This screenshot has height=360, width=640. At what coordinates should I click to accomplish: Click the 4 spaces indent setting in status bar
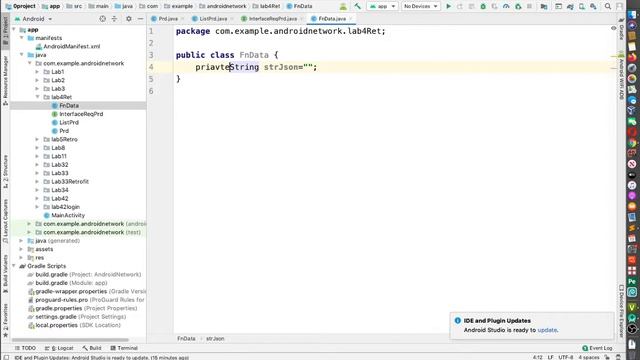(x=589, y=357)
